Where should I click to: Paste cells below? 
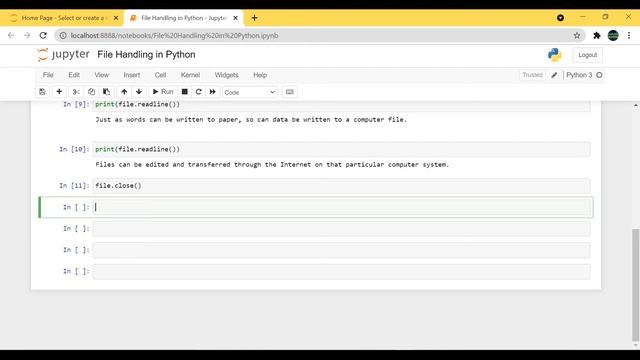[x=107, y=92]
